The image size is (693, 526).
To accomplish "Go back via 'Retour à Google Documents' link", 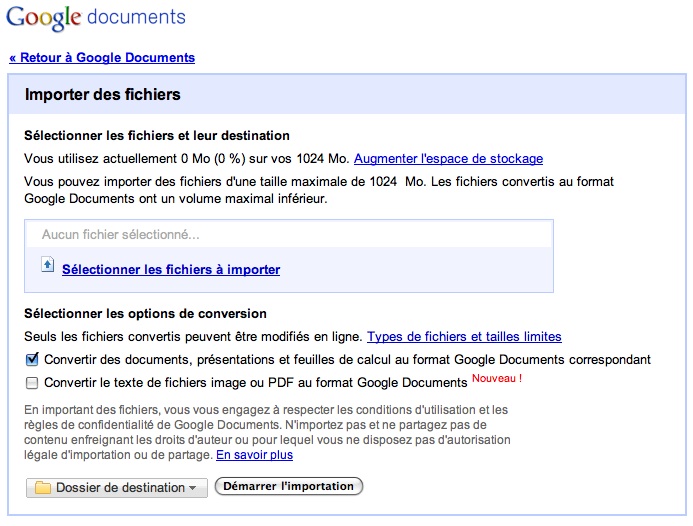I will [x=102, y=57].
